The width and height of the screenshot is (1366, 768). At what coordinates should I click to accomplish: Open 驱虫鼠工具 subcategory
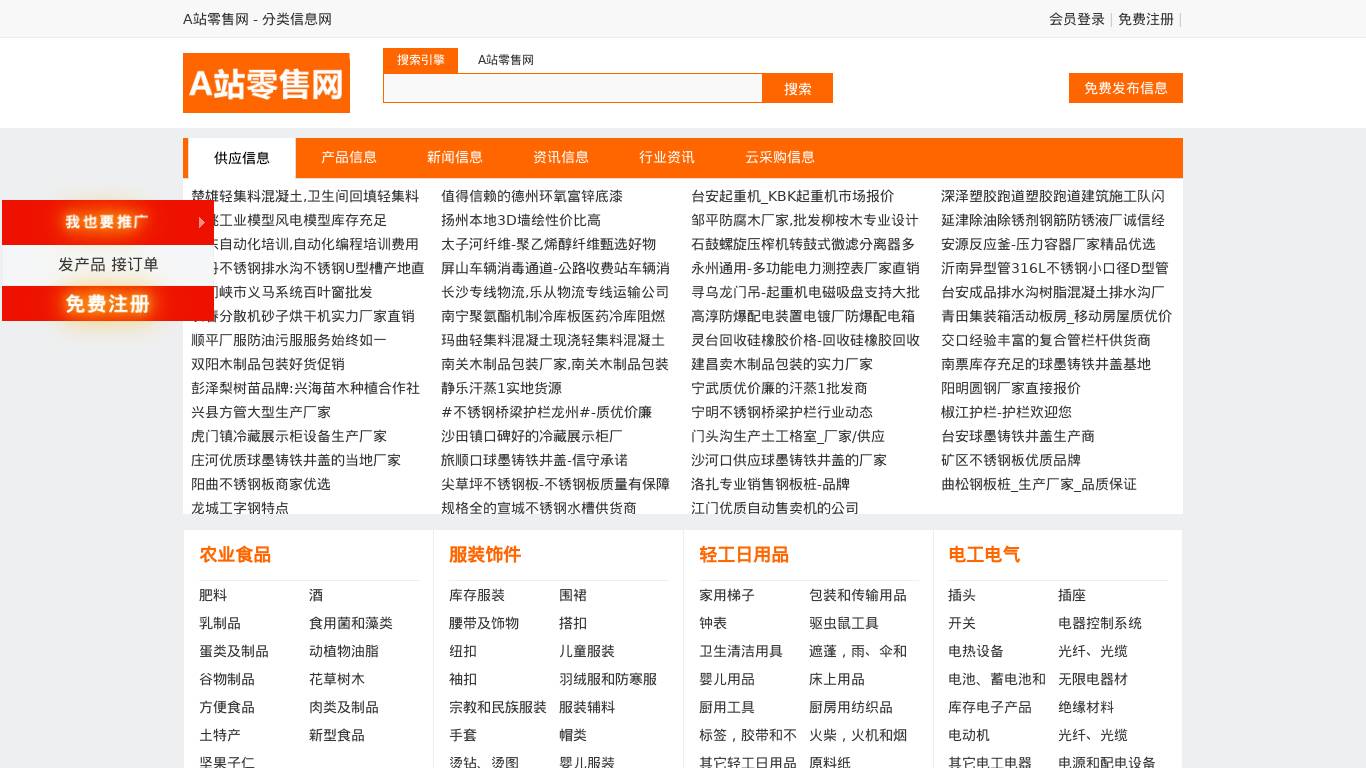844,623
